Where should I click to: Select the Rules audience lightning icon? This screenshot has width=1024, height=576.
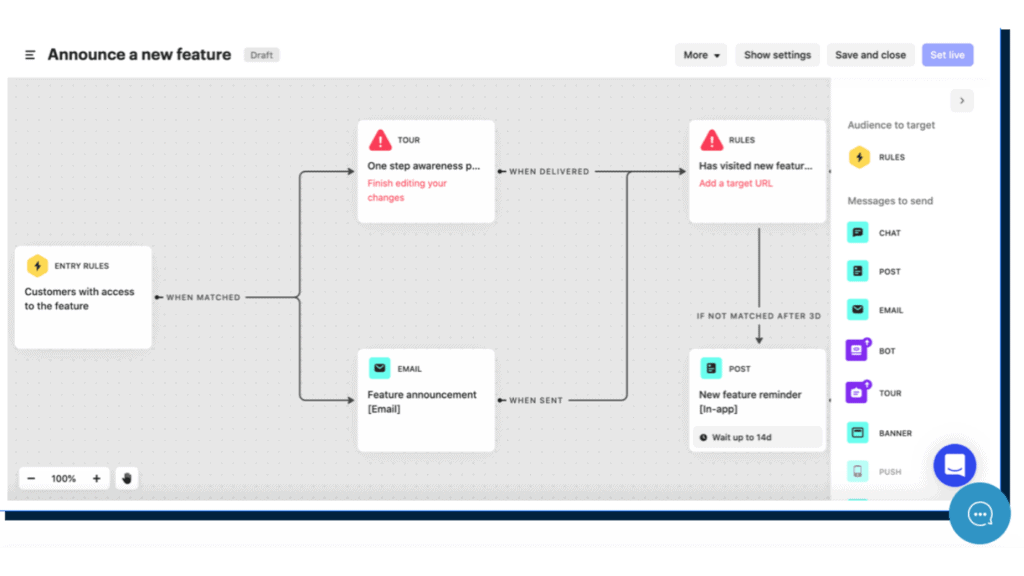(859, 157)
